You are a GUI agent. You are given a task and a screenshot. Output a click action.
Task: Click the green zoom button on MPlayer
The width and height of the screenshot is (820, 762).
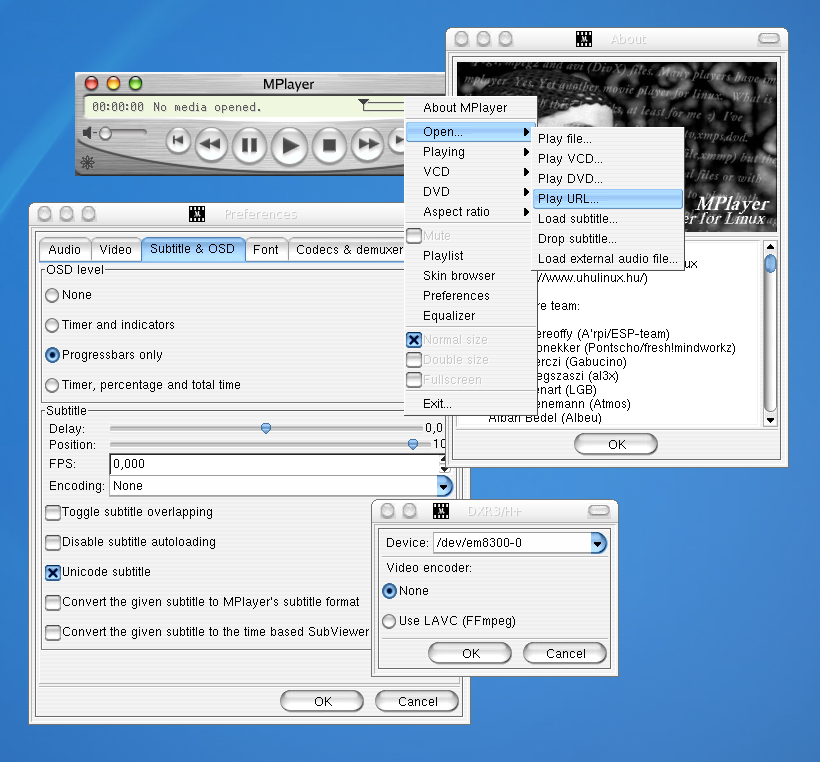click(x=135, y=83)
